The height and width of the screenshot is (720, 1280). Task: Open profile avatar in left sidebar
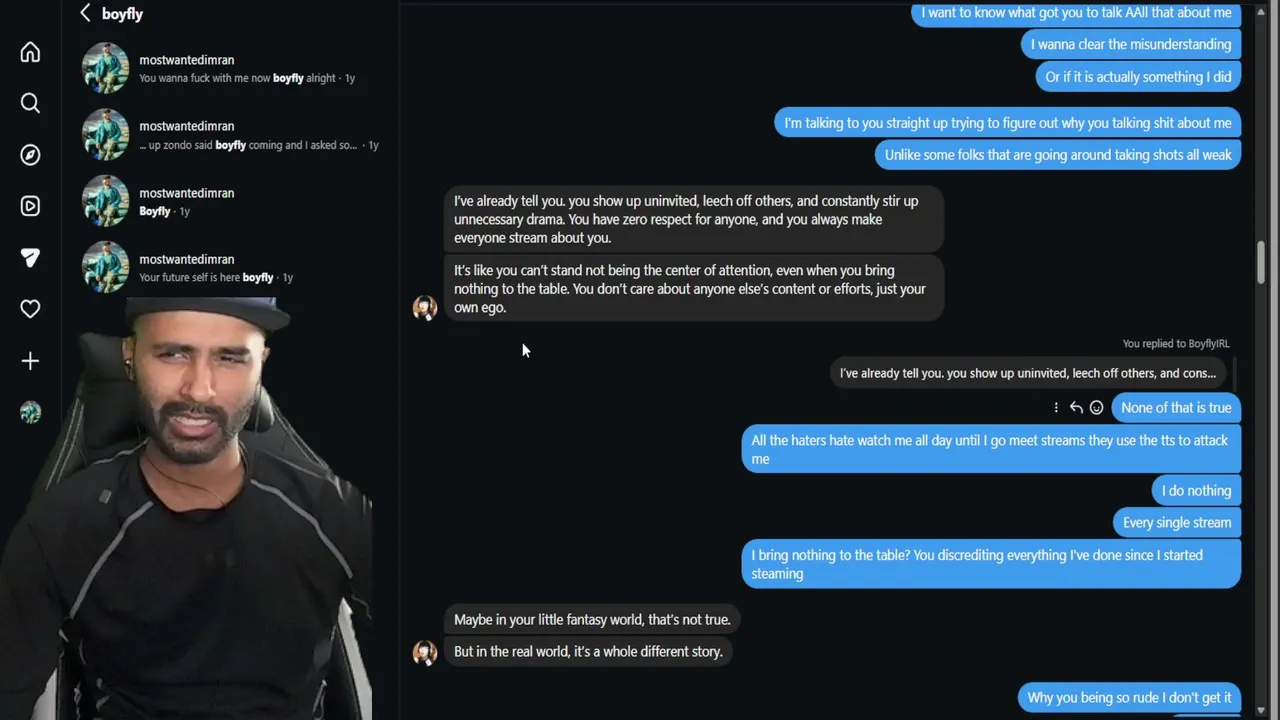tap(30, 412)
